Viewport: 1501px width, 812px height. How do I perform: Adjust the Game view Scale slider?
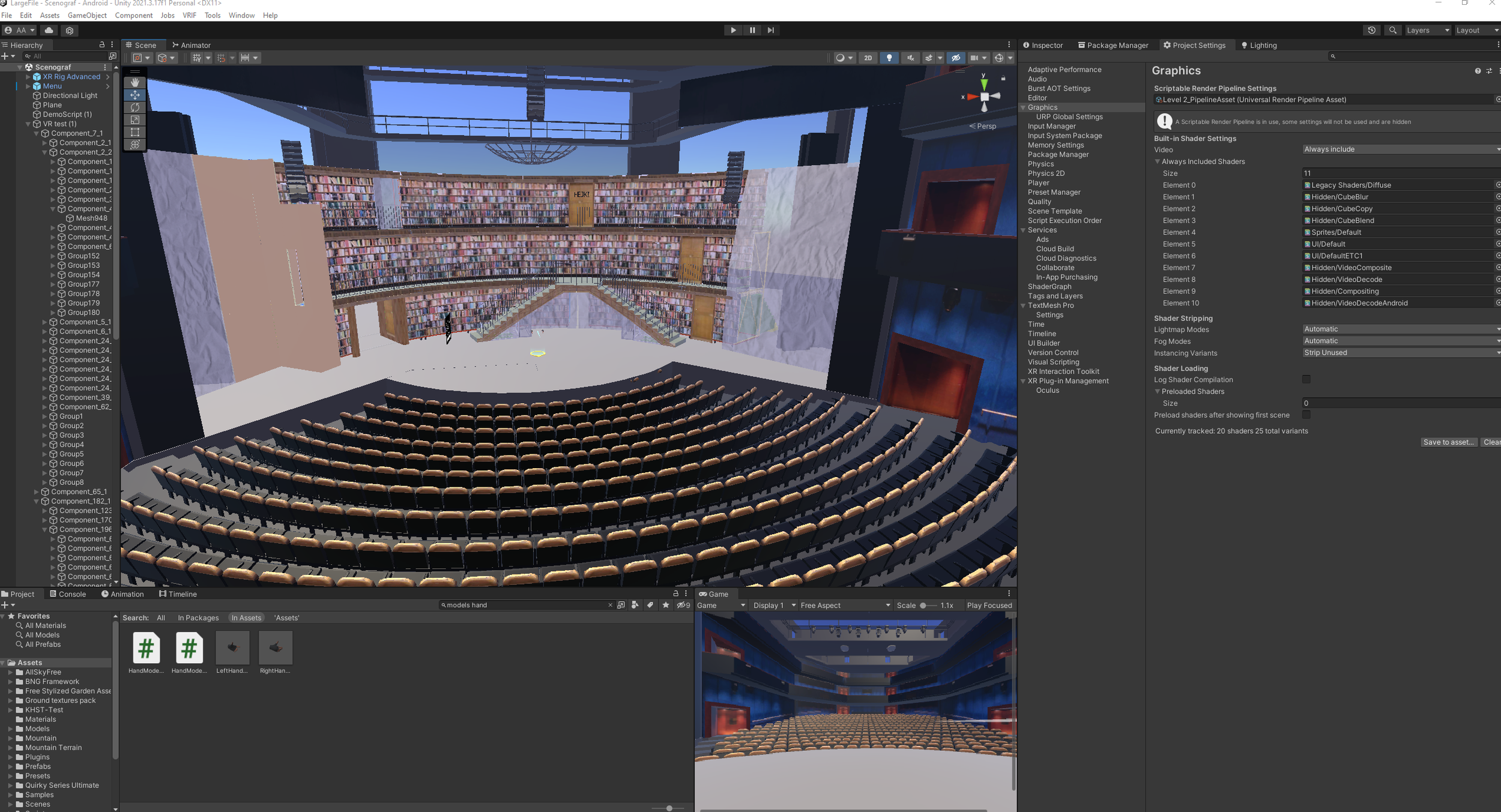(x=923, y=606)
